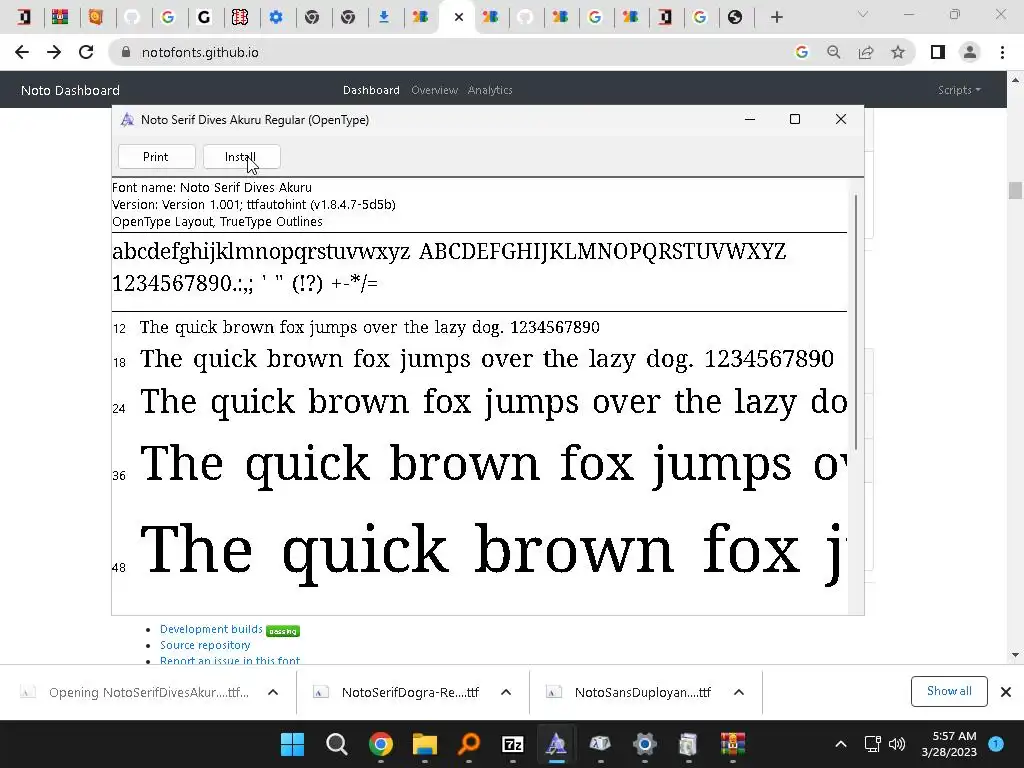Go back to the previous page
1024x768 pixels.
(x=22, y=52)
